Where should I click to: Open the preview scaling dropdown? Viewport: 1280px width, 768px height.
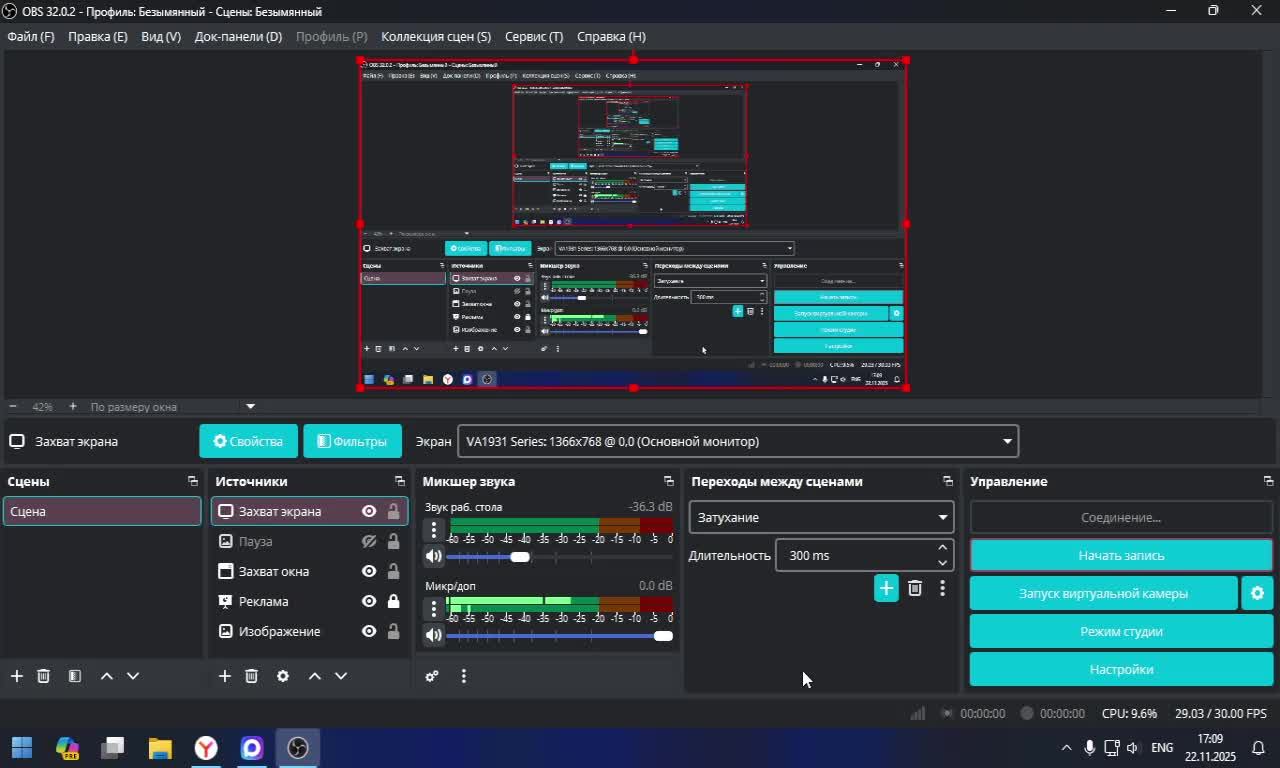(x=250, y=407)
